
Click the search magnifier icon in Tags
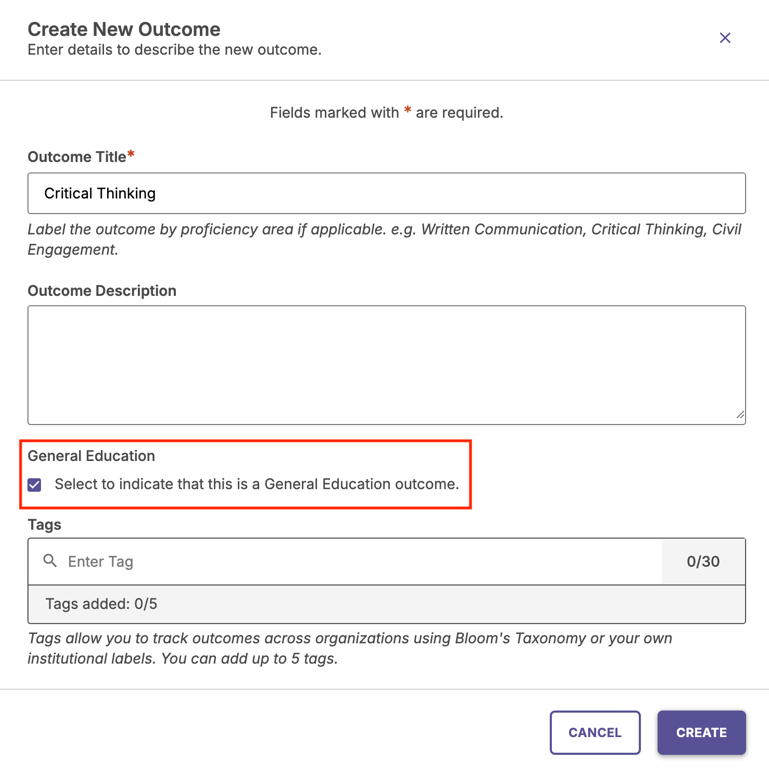[50, 561]
